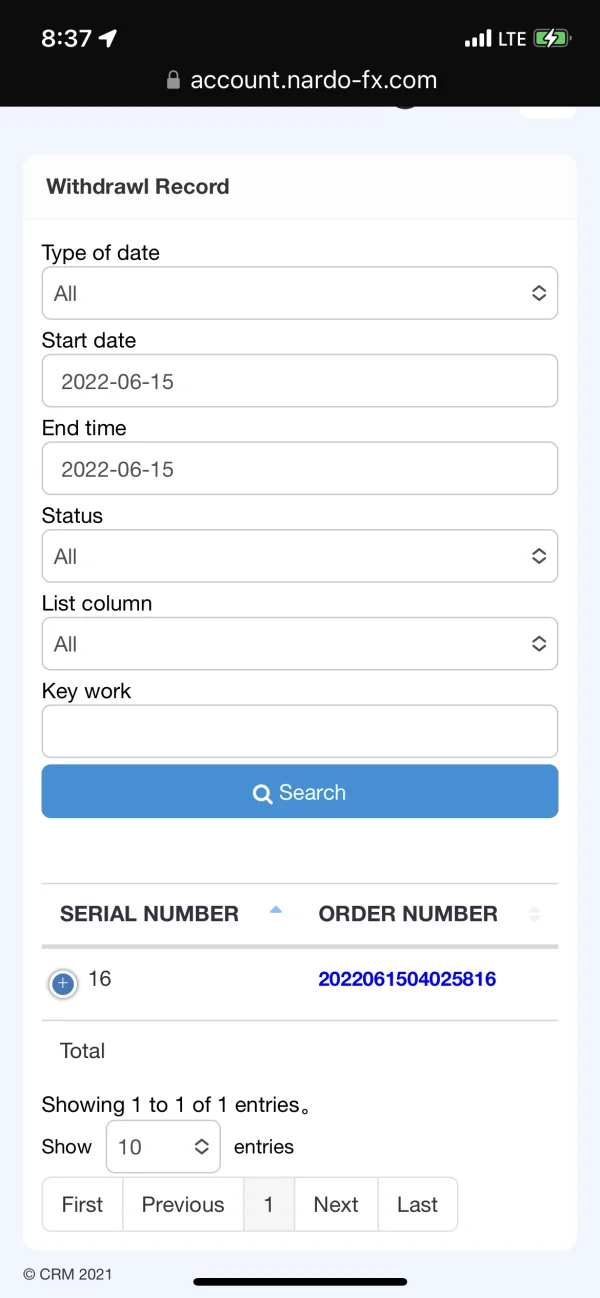
Task: Click the ascending sort arrow beside Serial Number
Action: tap(277, 910)
